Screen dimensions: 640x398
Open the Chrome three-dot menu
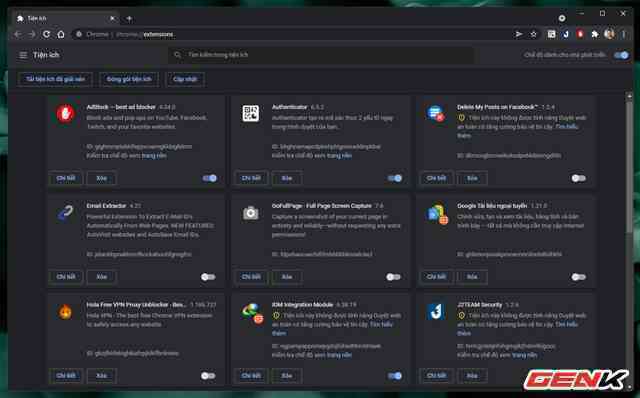tap(624, 34)
